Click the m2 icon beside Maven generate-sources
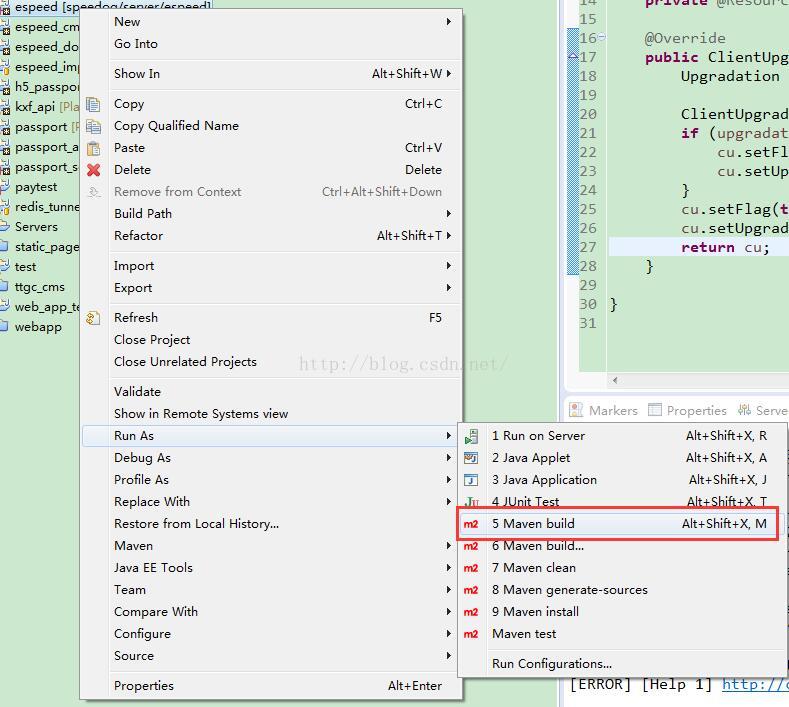The width and height of the screenshot is (789, 707). click(470, 590)
